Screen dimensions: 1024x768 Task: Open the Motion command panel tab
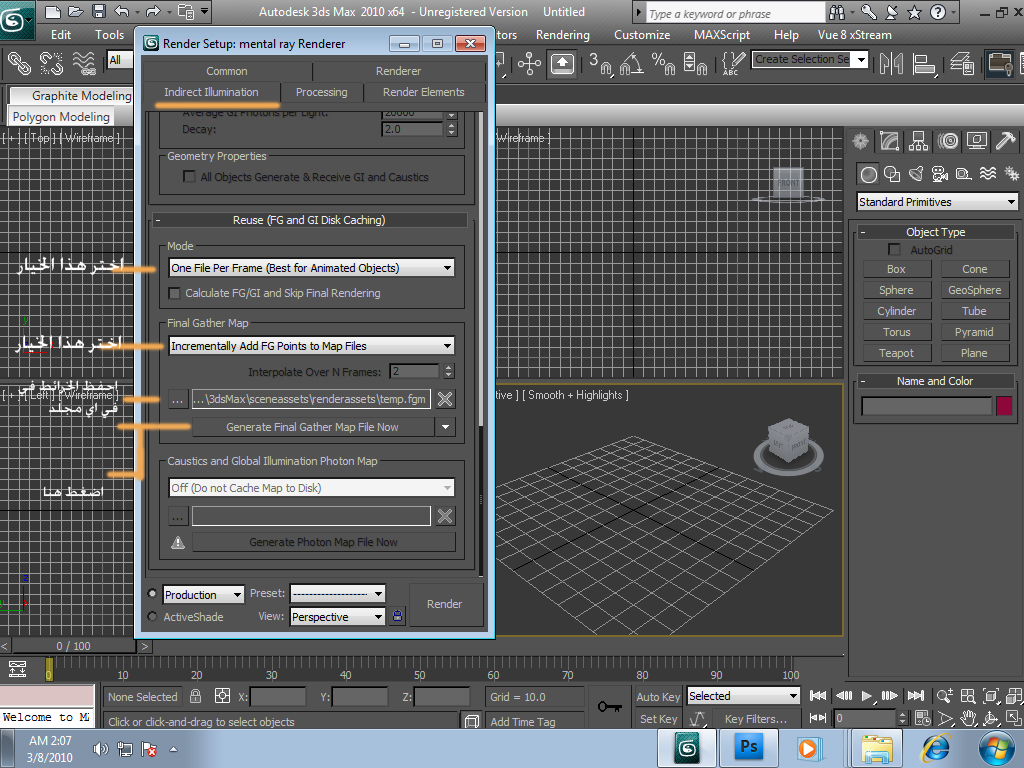pyautogui.click(x=948, y=140)
